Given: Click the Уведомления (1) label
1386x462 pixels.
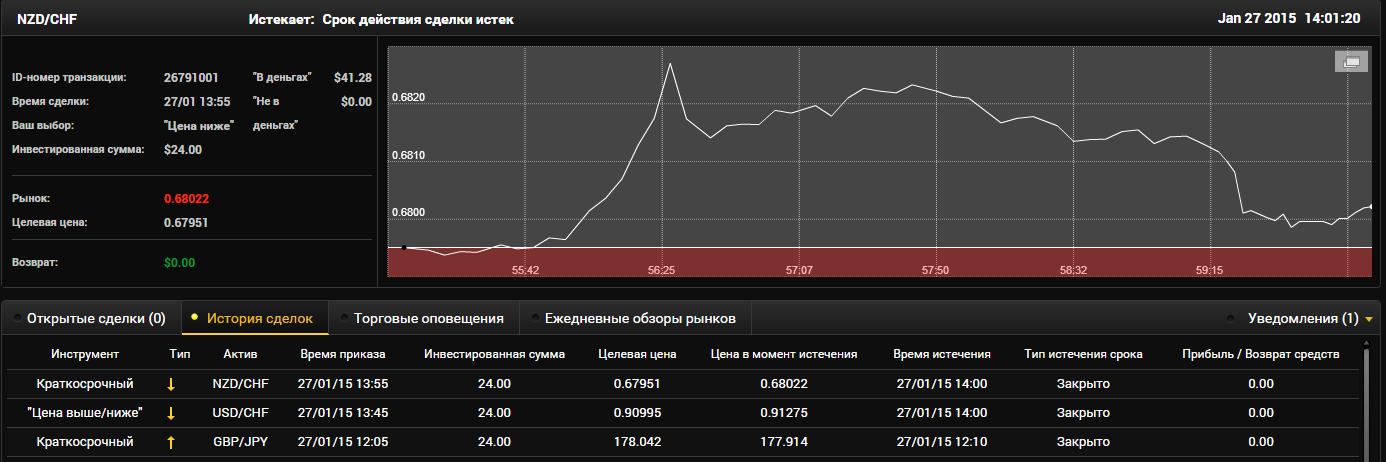Looking at the screenshot, I should click(x=1303, y=319).
